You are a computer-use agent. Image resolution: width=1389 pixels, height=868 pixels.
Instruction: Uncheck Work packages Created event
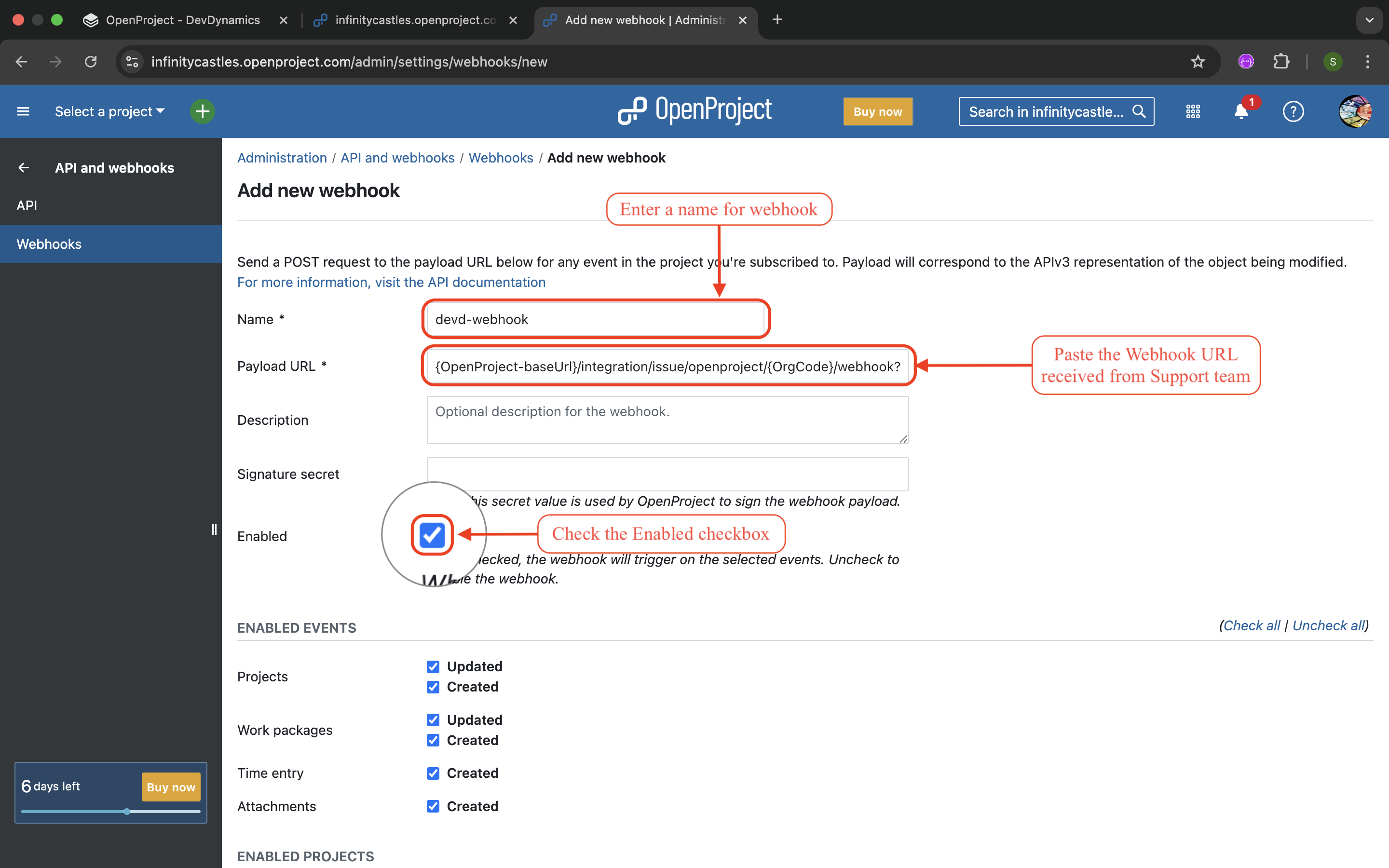pos(433,741)
